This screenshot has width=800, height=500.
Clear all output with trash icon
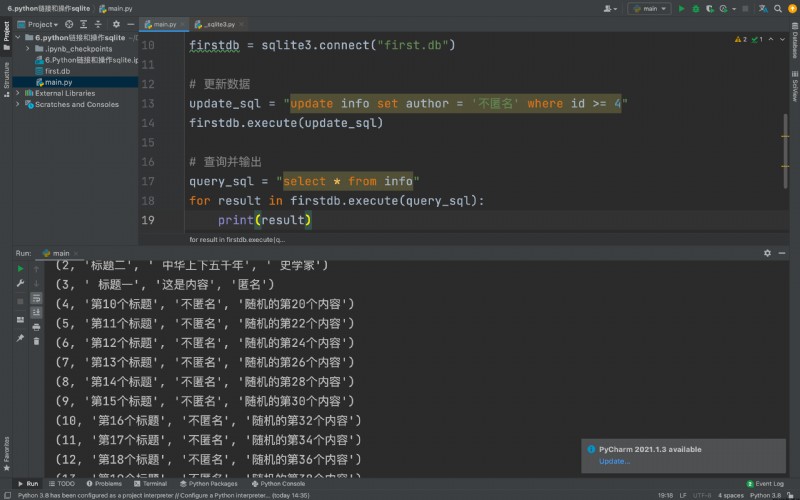(36, 341)
